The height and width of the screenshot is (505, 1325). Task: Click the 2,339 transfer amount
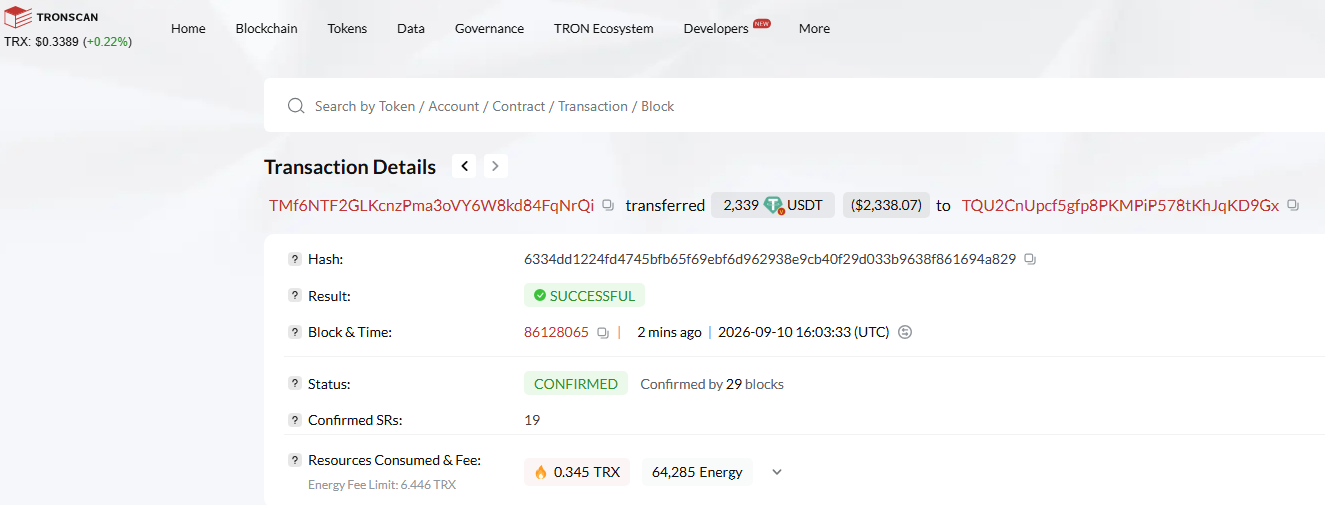click(741, 205)
